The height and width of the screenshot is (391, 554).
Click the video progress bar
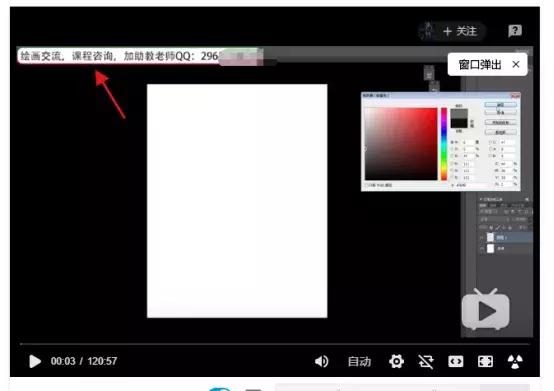[x=275, y=343]
